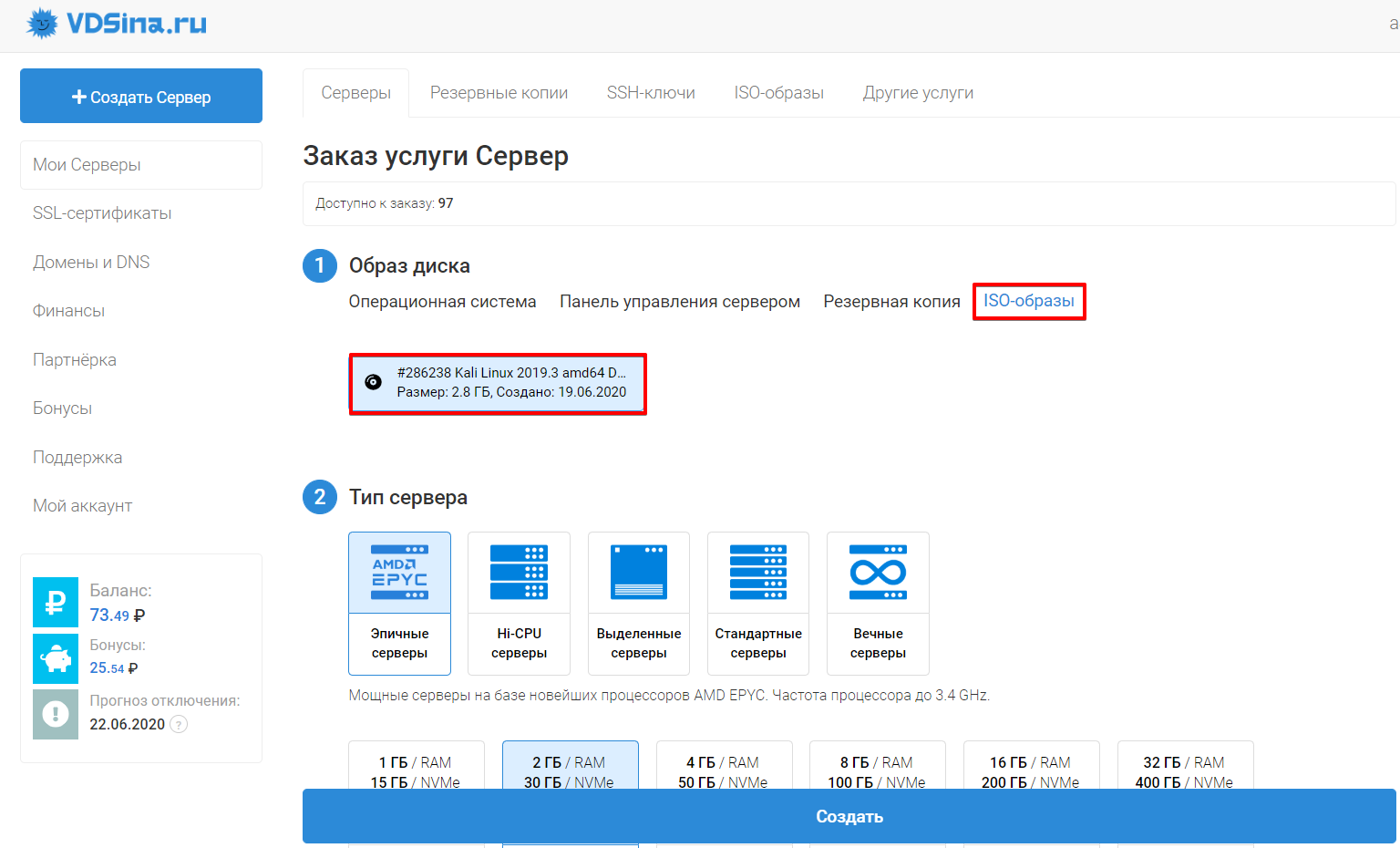This screenshot has width=1400, height=848.
Task: Click the blue Создать button
Action: pos(849,816)
